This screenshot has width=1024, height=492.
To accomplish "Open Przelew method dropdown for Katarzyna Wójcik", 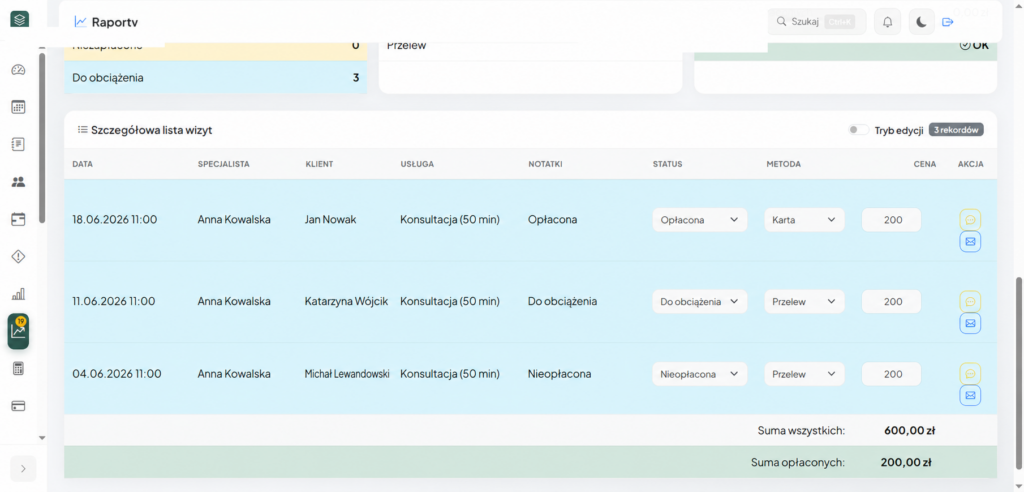I will [805, 302].
